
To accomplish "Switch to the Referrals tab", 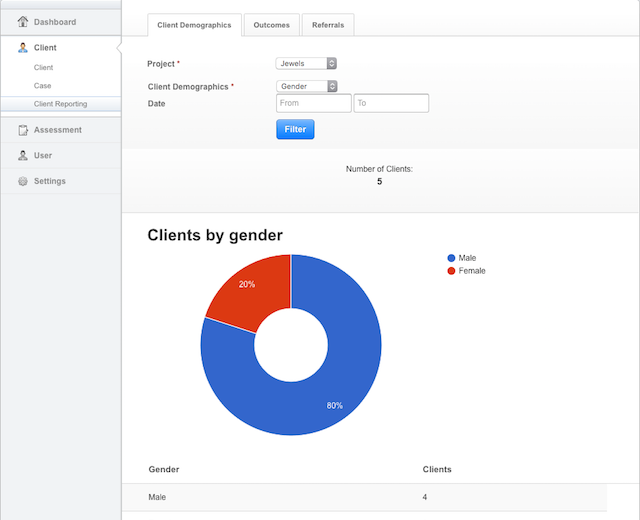I will pos(328,25).
